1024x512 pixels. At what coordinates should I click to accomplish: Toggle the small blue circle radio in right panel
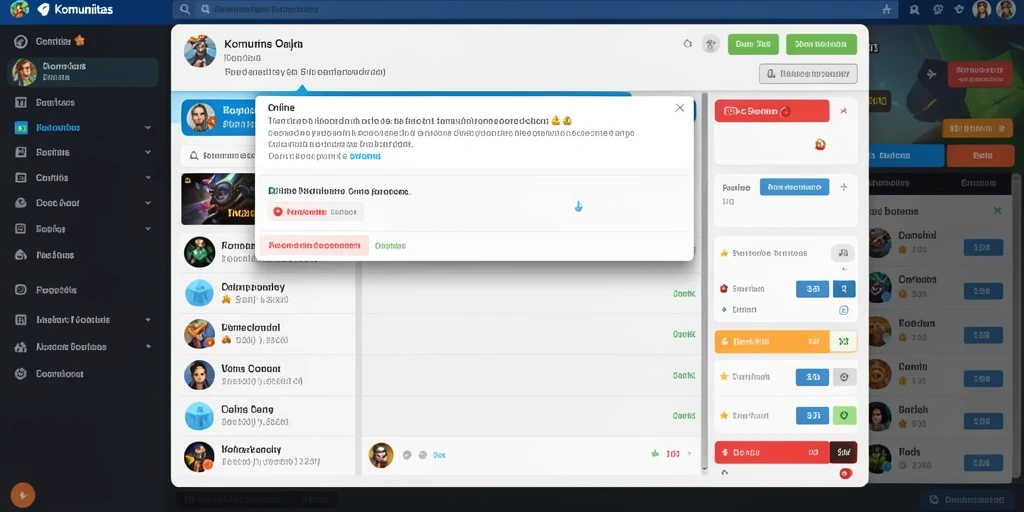pyautogui.click(x=843, y=310)
